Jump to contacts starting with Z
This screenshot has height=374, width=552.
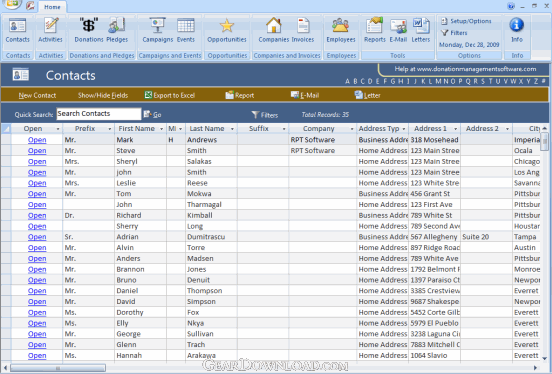[x=536, y=81]
